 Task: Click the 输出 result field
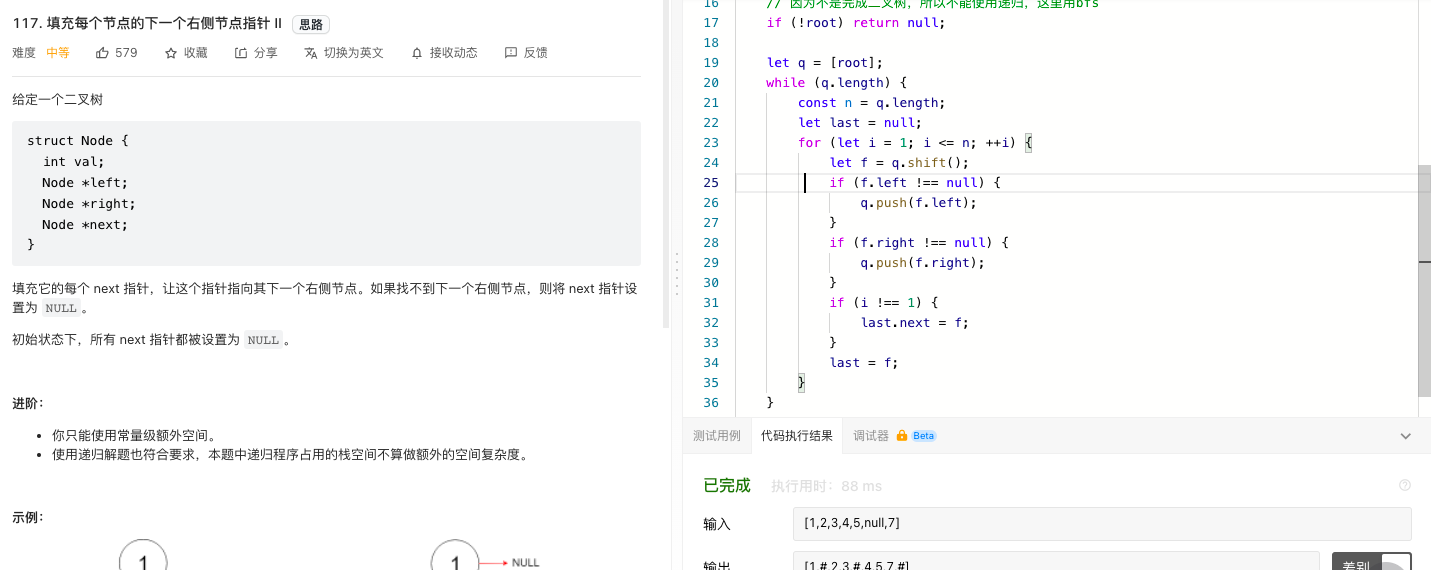click(x=1055, y=563)
